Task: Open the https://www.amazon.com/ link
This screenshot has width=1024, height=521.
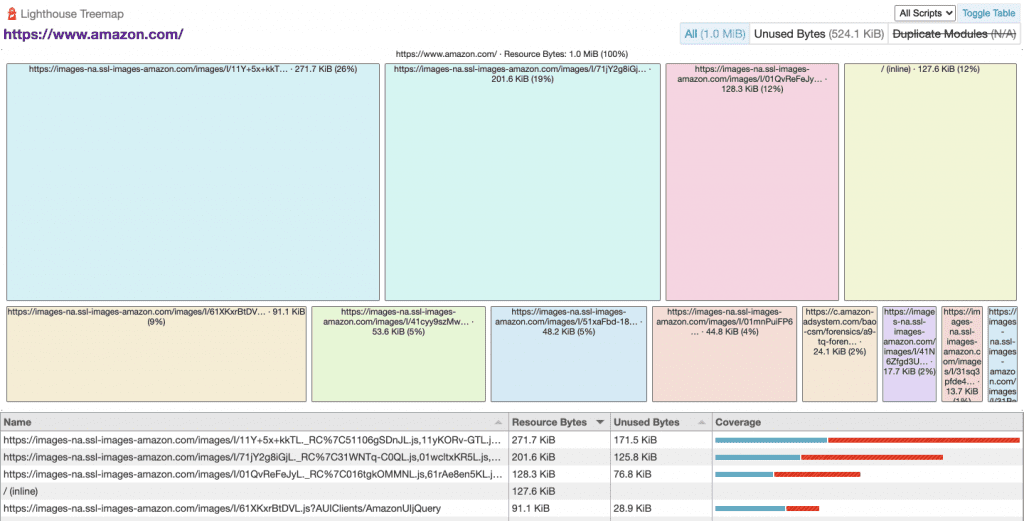Action: 93,35
